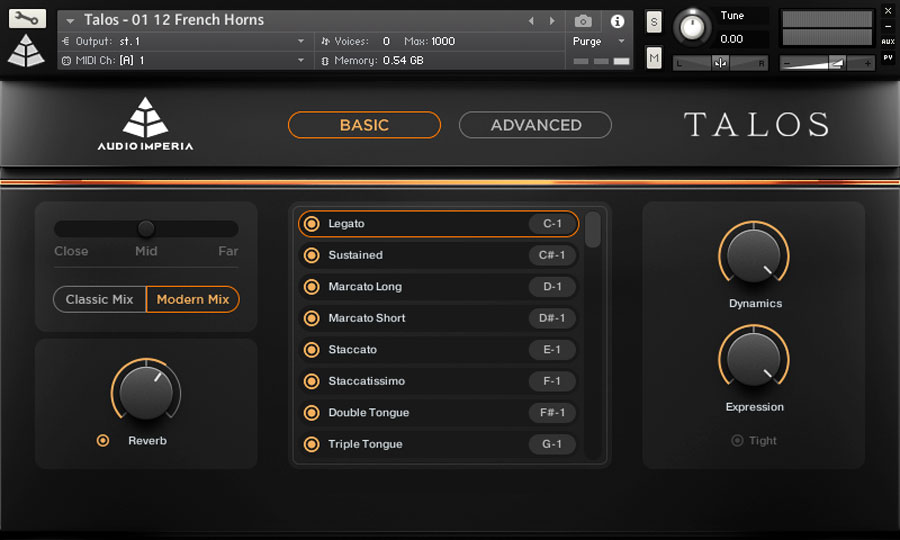The width and height of the screenshot is (900, 540).
Task: Click the Max voices value 1000
Action: (443, 41)
